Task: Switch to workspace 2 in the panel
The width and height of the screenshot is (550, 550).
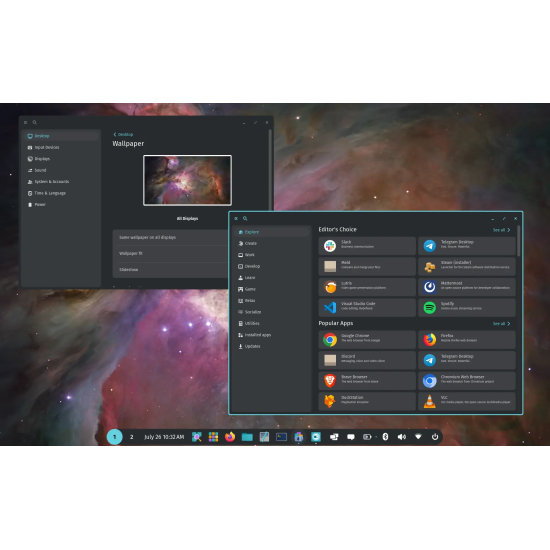Action: (x=132, y=437)
